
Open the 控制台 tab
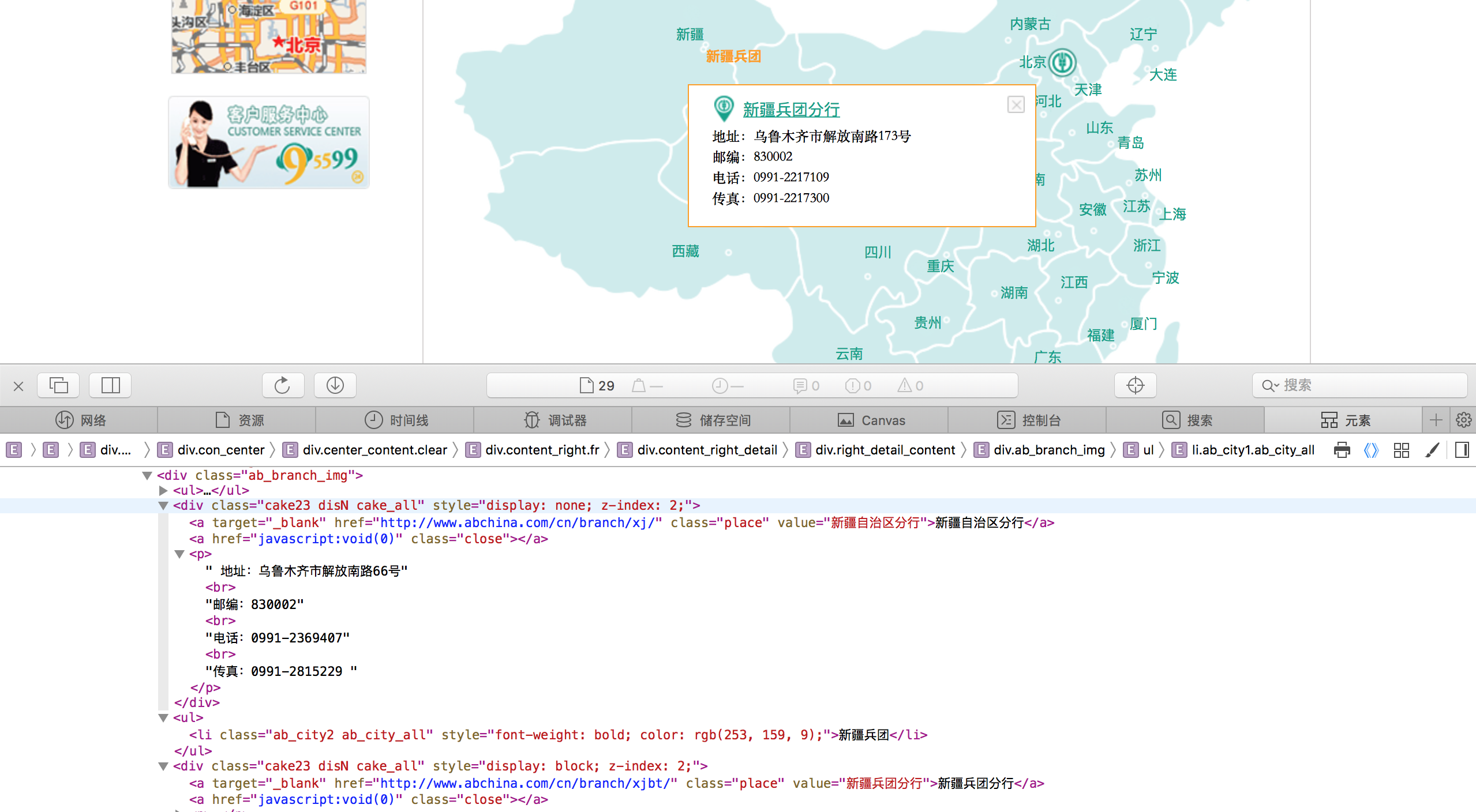tap(1028, 420)
